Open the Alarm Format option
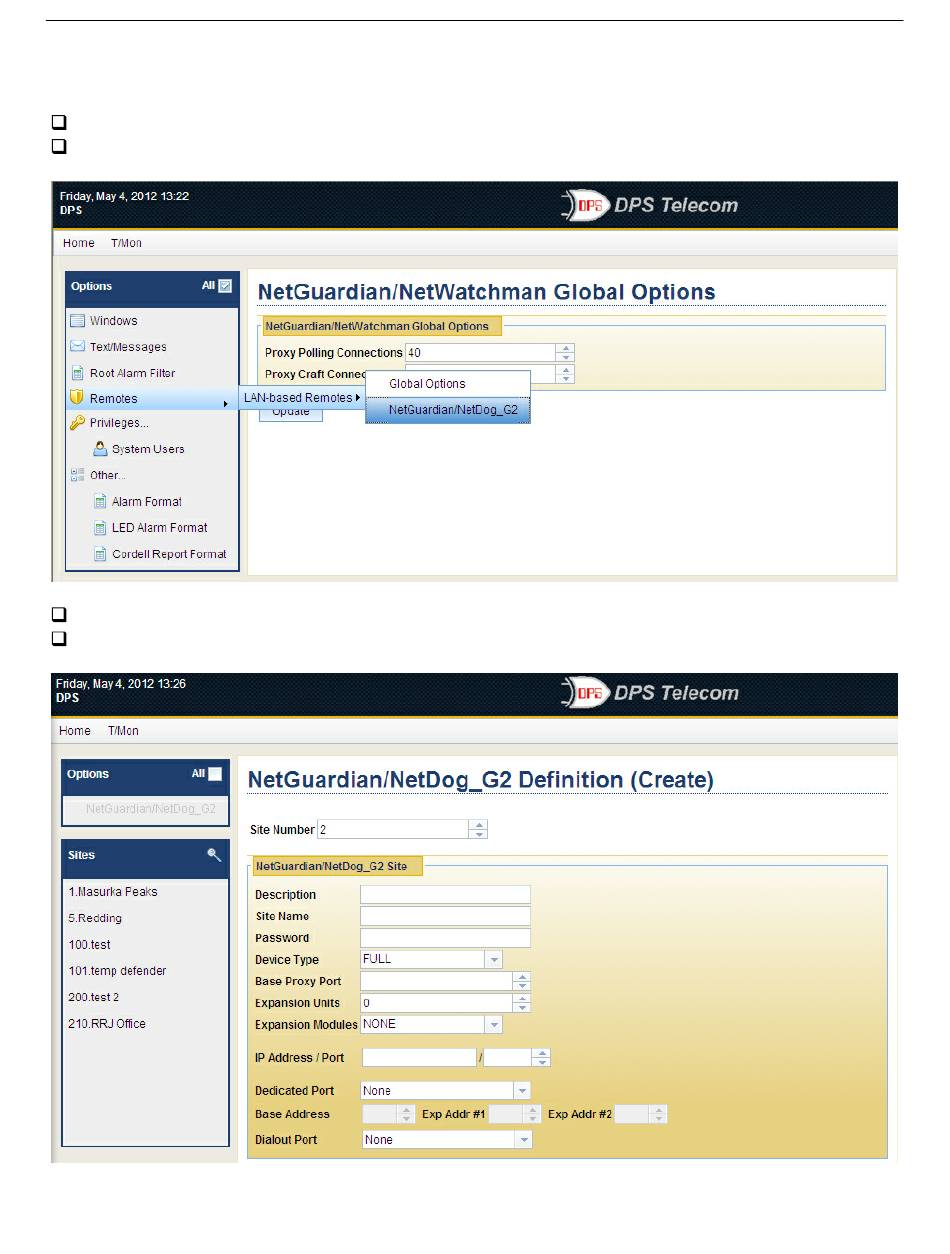The width and height of the screenshot is (950, 1254). point(147,502)
